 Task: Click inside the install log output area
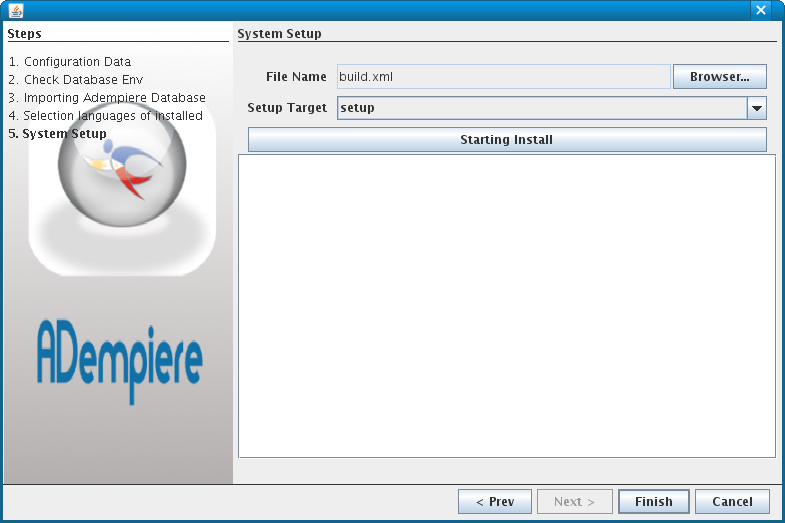507,306
